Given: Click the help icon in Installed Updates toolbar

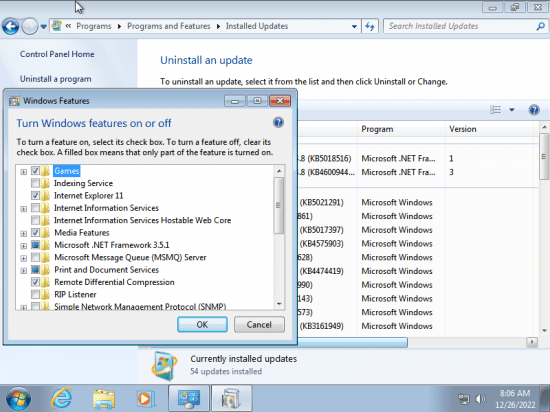Looking at the screenshot, I should click(534, 110).
